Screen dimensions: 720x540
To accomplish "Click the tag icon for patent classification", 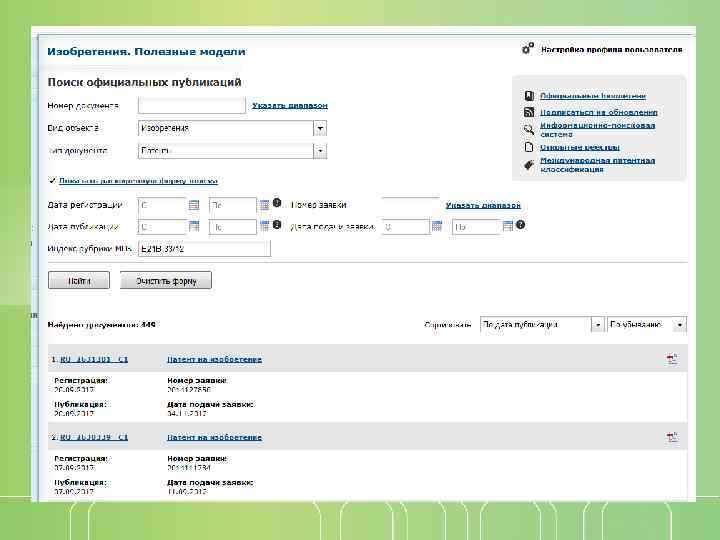I will [529, 164].
